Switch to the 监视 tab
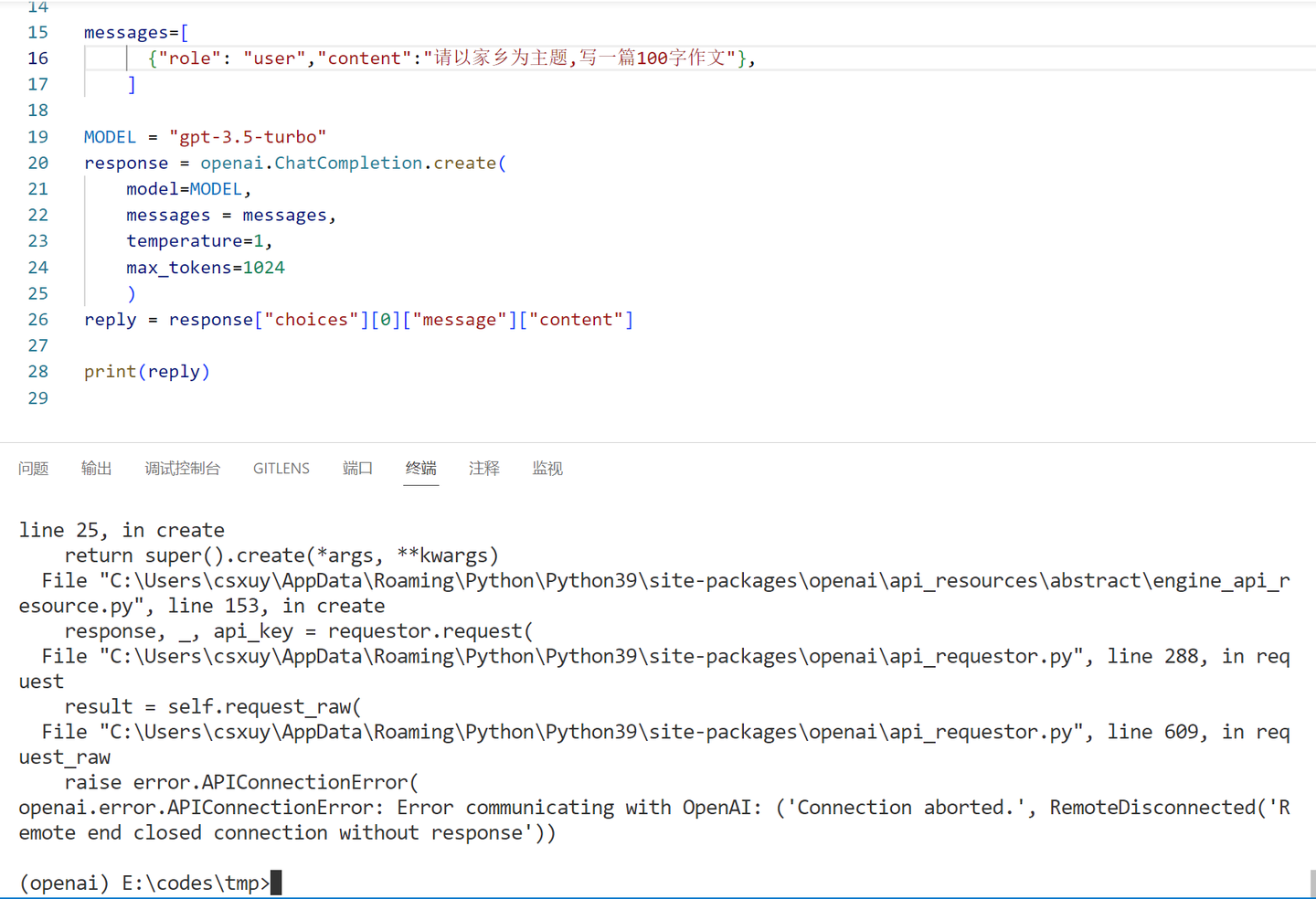Image resolution: width=1316 pixels, height=899 pixels. coord(547,469)
